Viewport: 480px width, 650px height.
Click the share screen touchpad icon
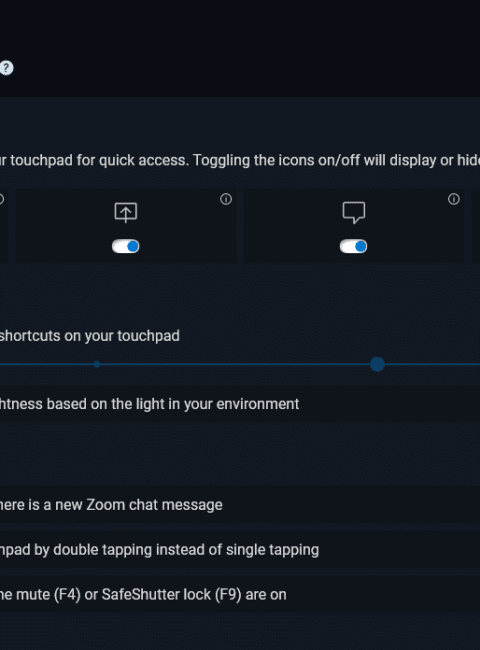(x=126, y=212)
